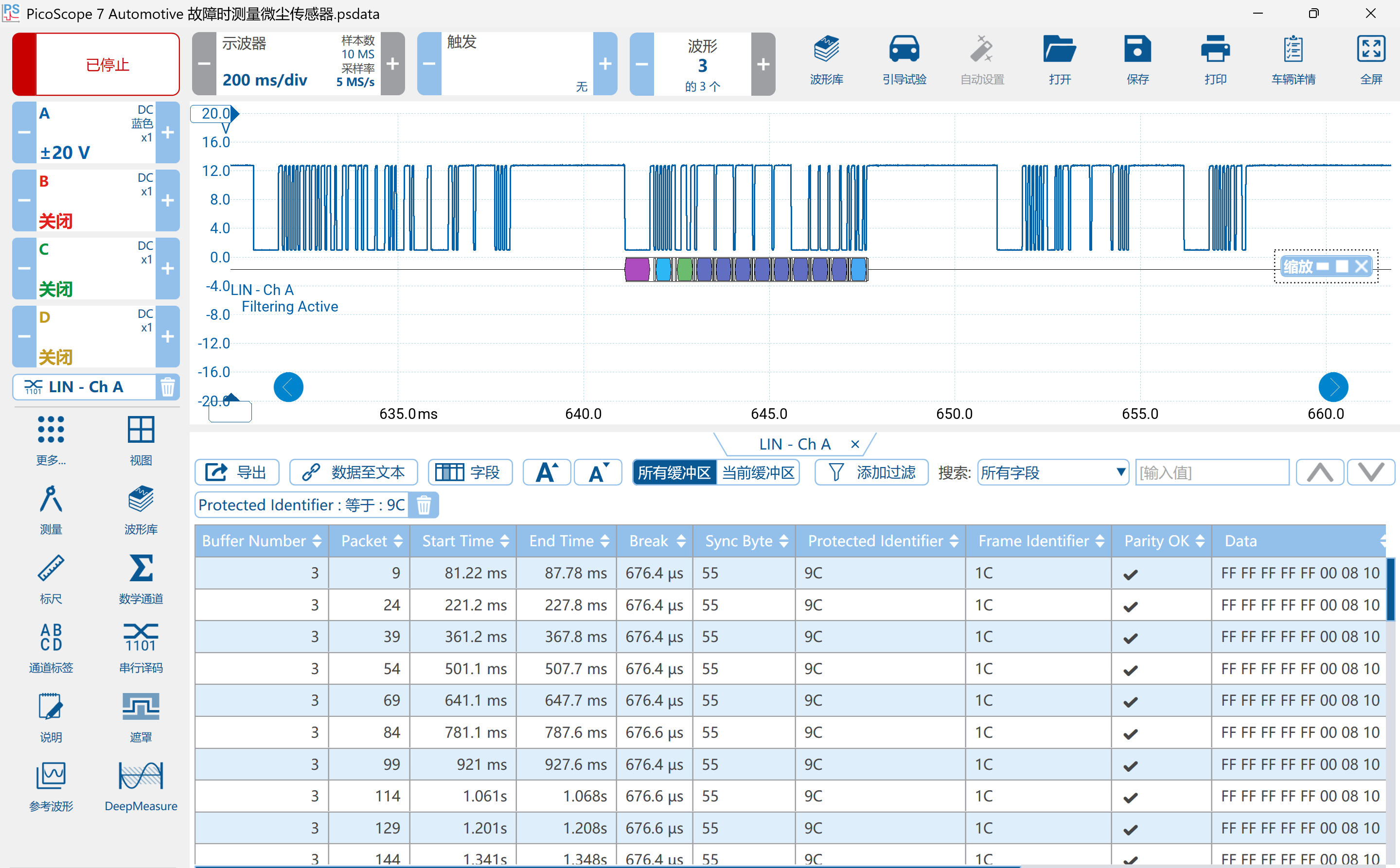Screen dimensions: 1400x868
Task: Open Math Channels sigma icon (数学通道)
Action: [x=141, y=579]
